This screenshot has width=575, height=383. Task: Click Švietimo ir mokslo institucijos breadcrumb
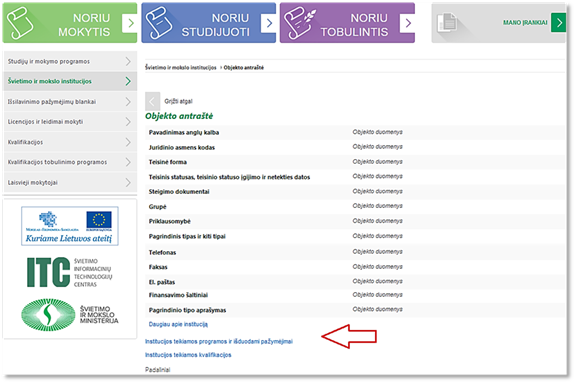(x=181, y=68)
